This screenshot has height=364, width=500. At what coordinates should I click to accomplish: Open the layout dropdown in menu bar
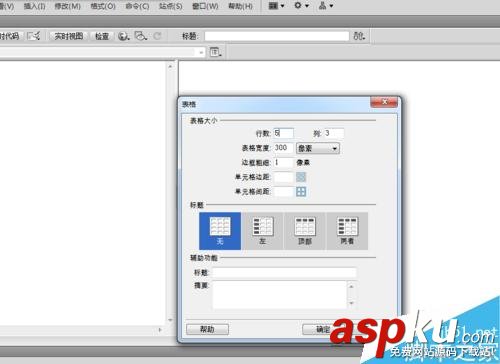click(x=276, y=6)
